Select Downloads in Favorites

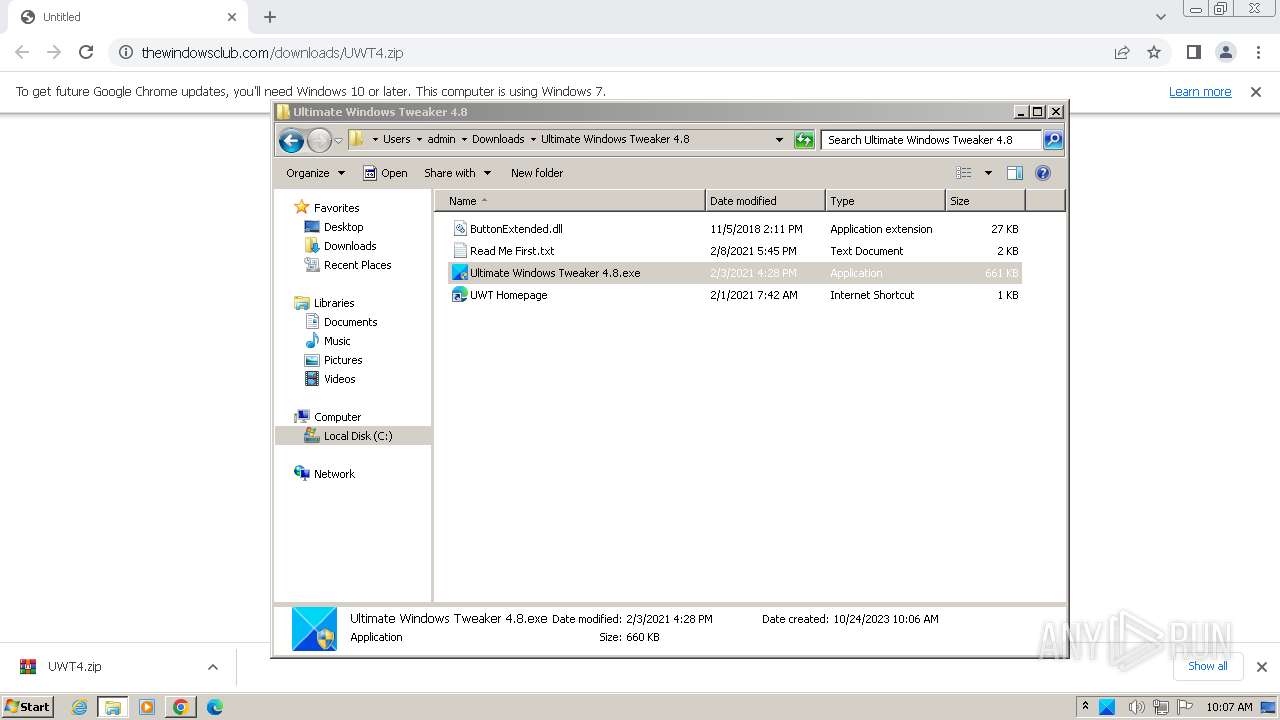coord(349,246)
